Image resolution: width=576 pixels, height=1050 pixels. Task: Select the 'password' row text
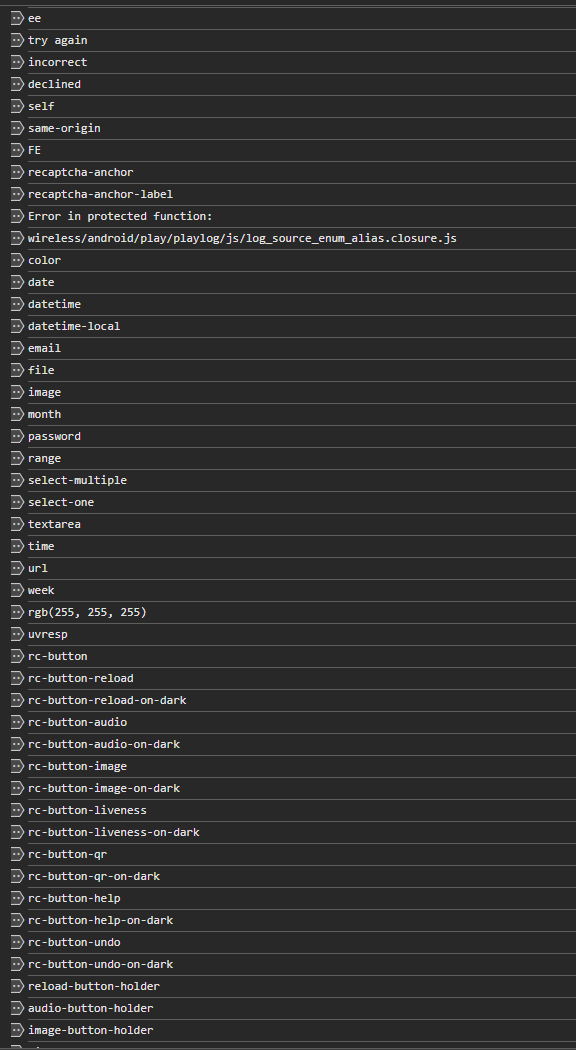coord(54,437)
